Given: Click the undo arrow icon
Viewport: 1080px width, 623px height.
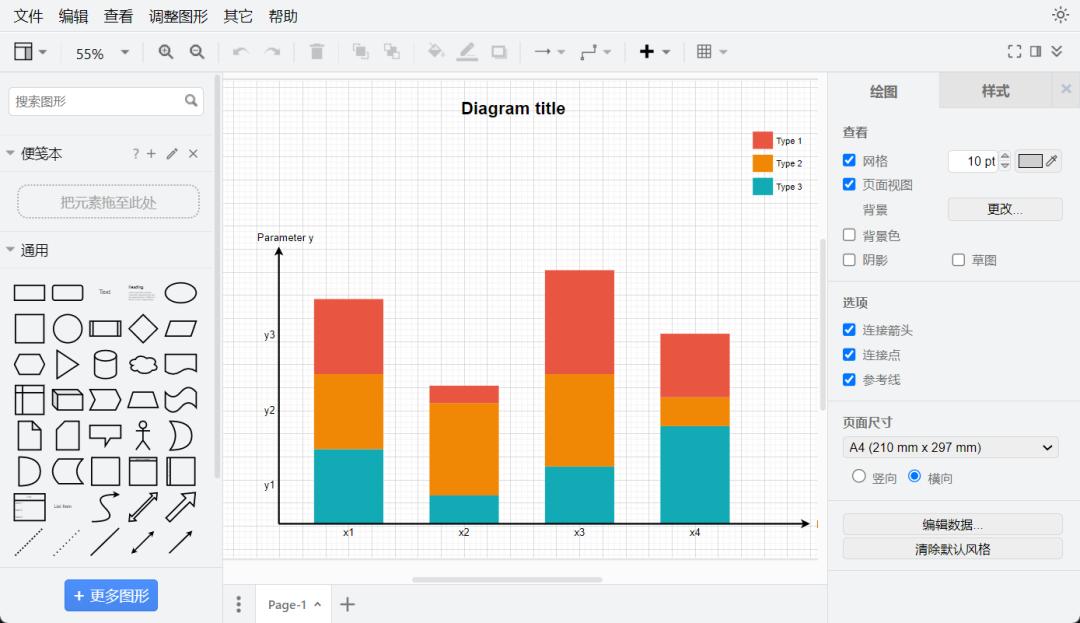Looking at the screenshot, I should pyautogui.click(x=240, y=52).
